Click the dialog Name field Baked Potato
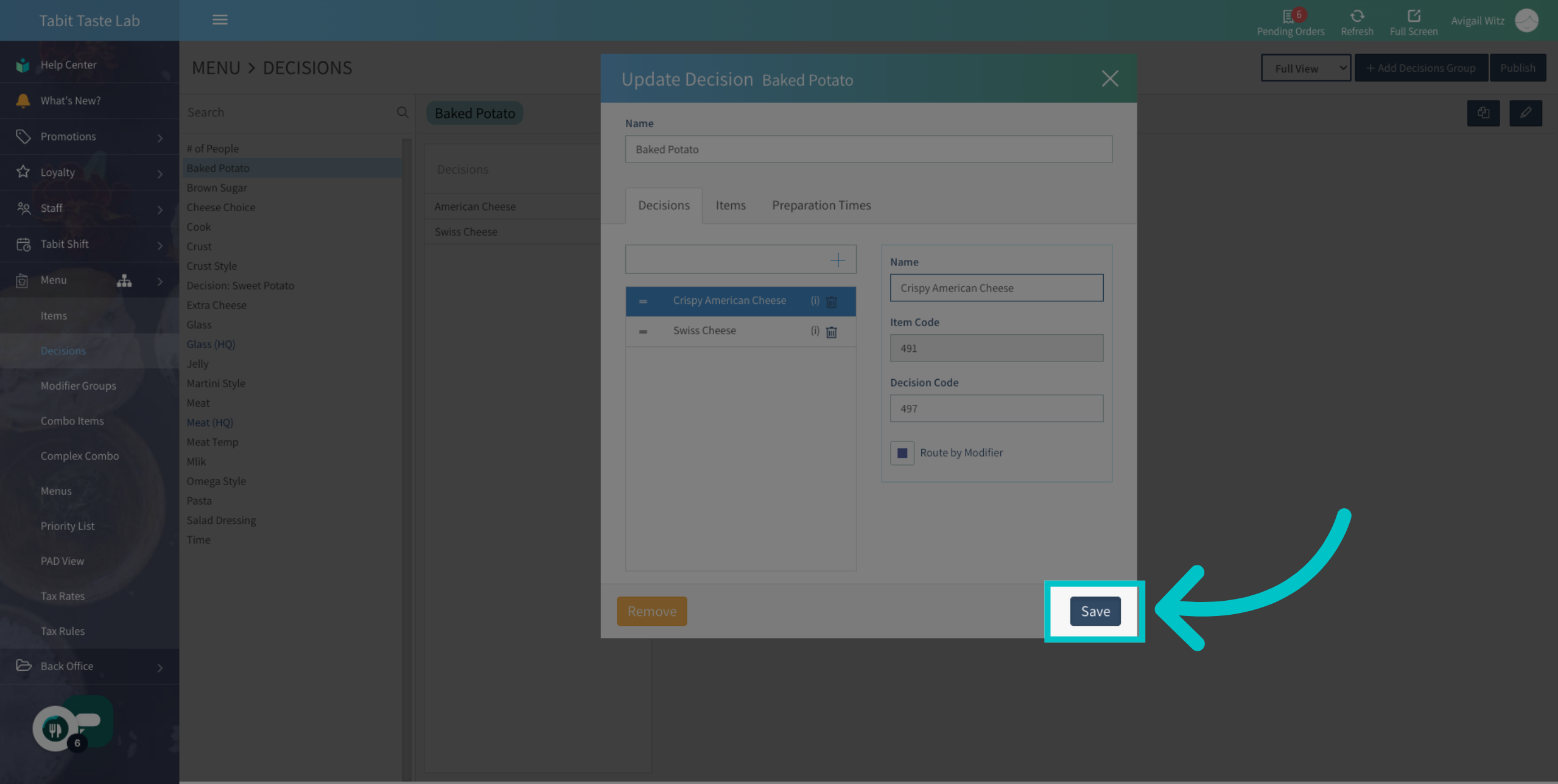The image size is (1558, 784). pos(868,150)
